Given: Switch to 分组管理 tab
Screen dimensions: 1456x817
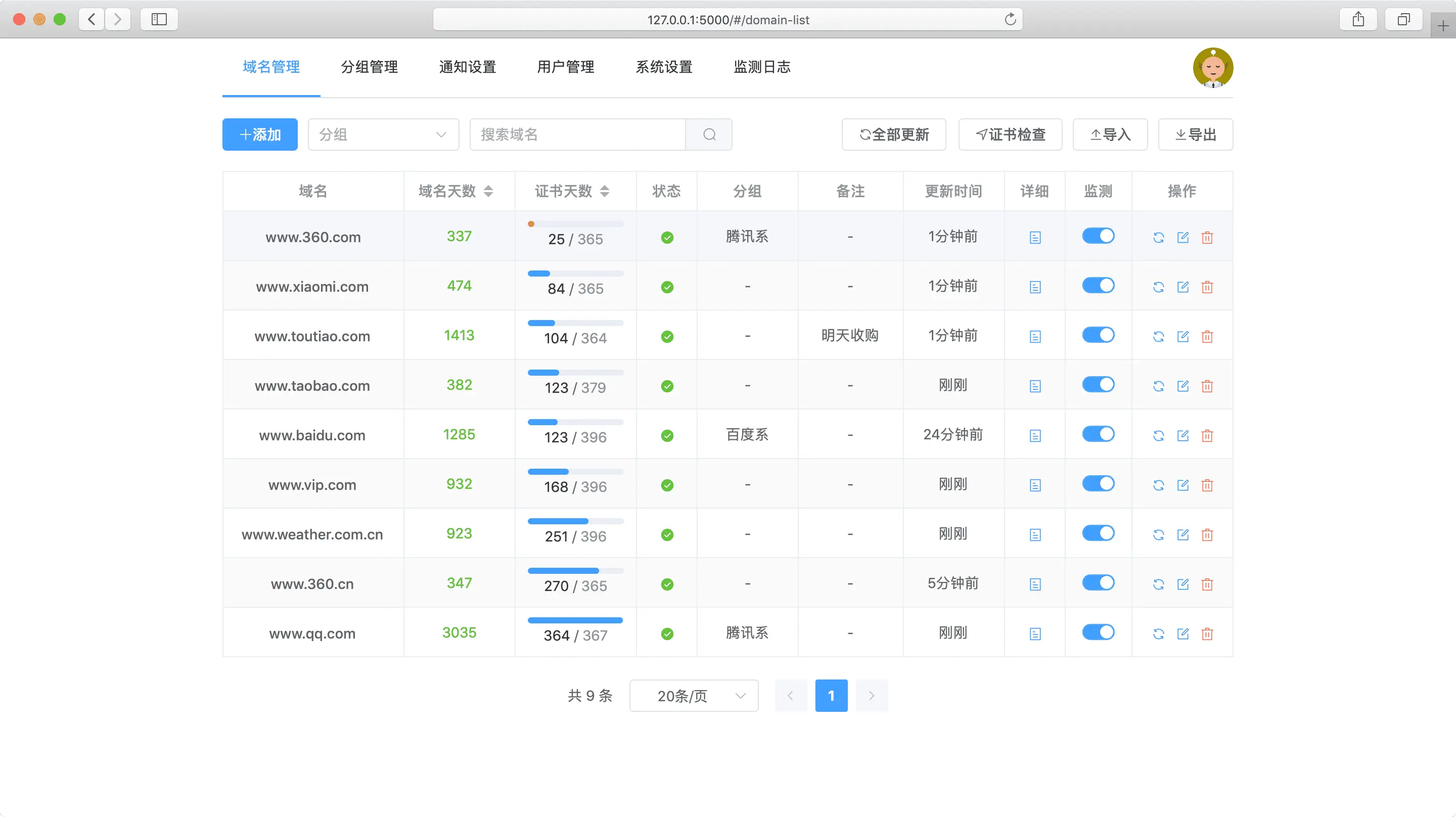Looking at the screenshot, I should tap(368, 67).
